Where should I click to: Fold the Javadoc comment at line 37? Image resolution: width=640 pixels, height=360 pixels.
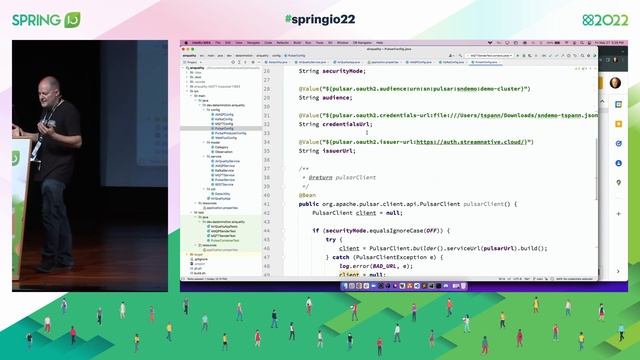(284, 169)
